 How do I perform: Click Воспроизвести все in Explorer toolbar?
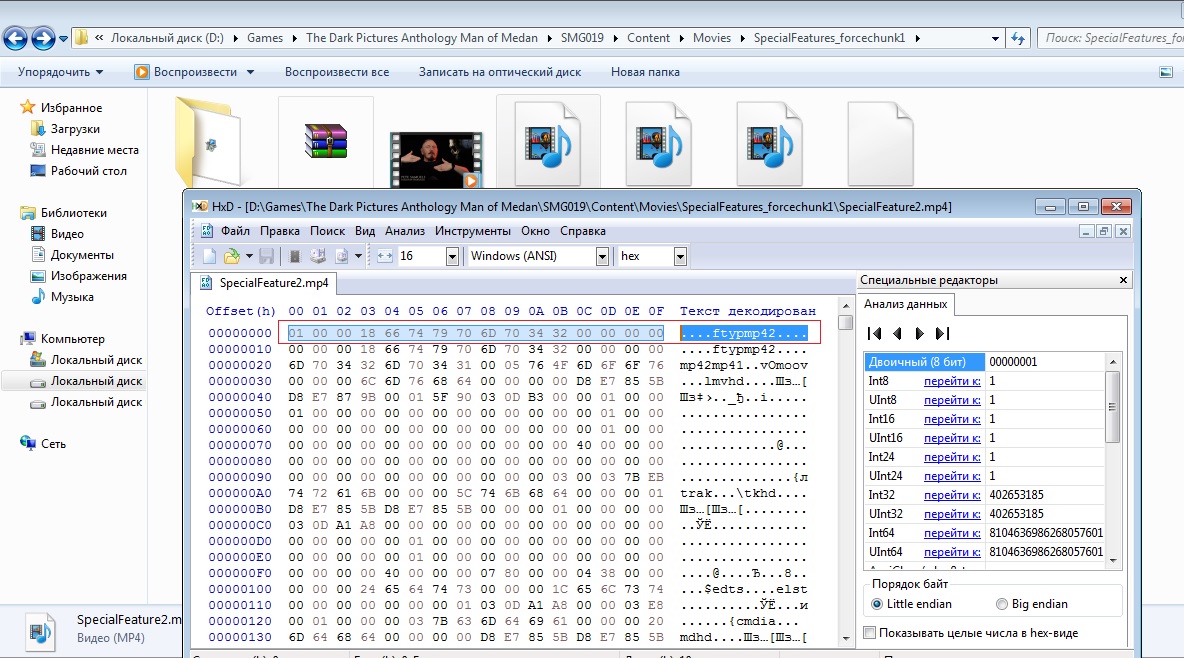pos(336,72)
